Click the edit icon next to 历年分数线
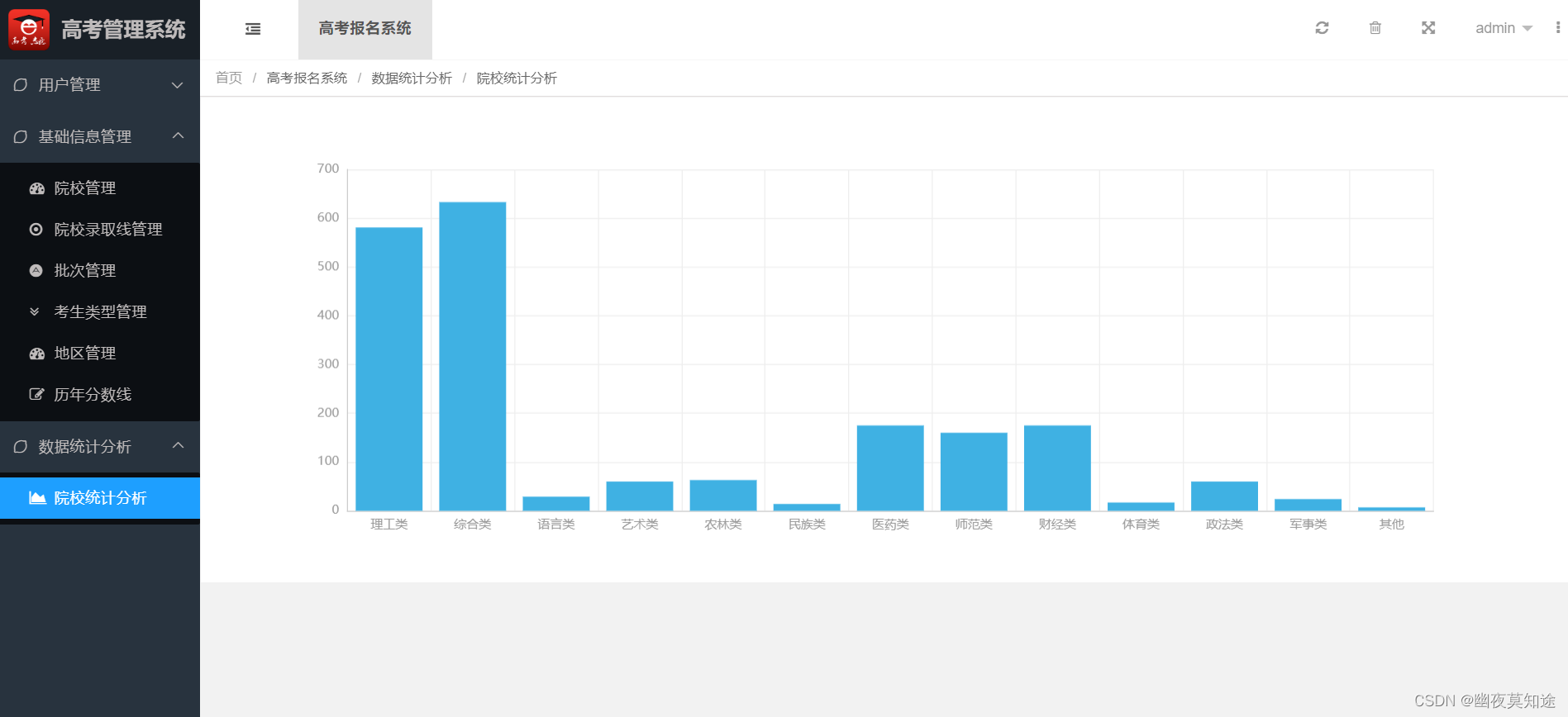The image size is (1568, 717). (x=36, y=395)
